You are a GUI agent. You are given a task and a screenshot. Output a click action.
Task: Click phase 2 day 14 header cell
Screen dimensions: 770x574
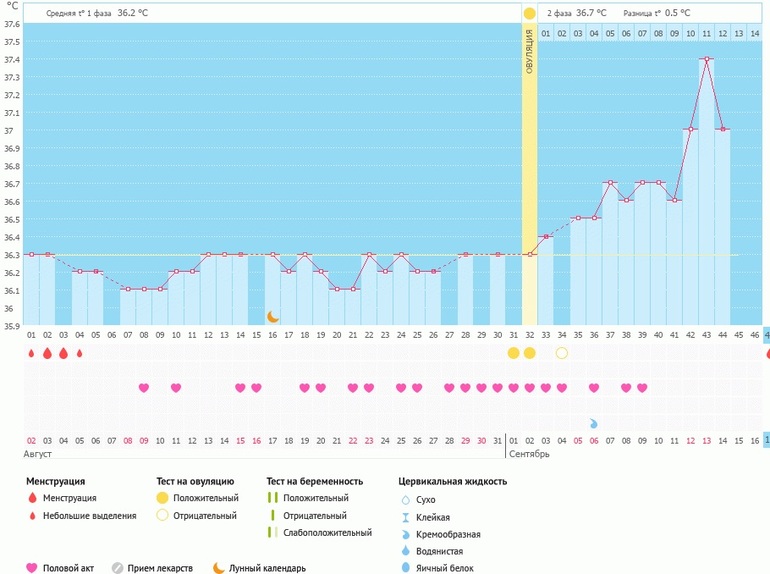pyautogui.click(x=754, y=33)
